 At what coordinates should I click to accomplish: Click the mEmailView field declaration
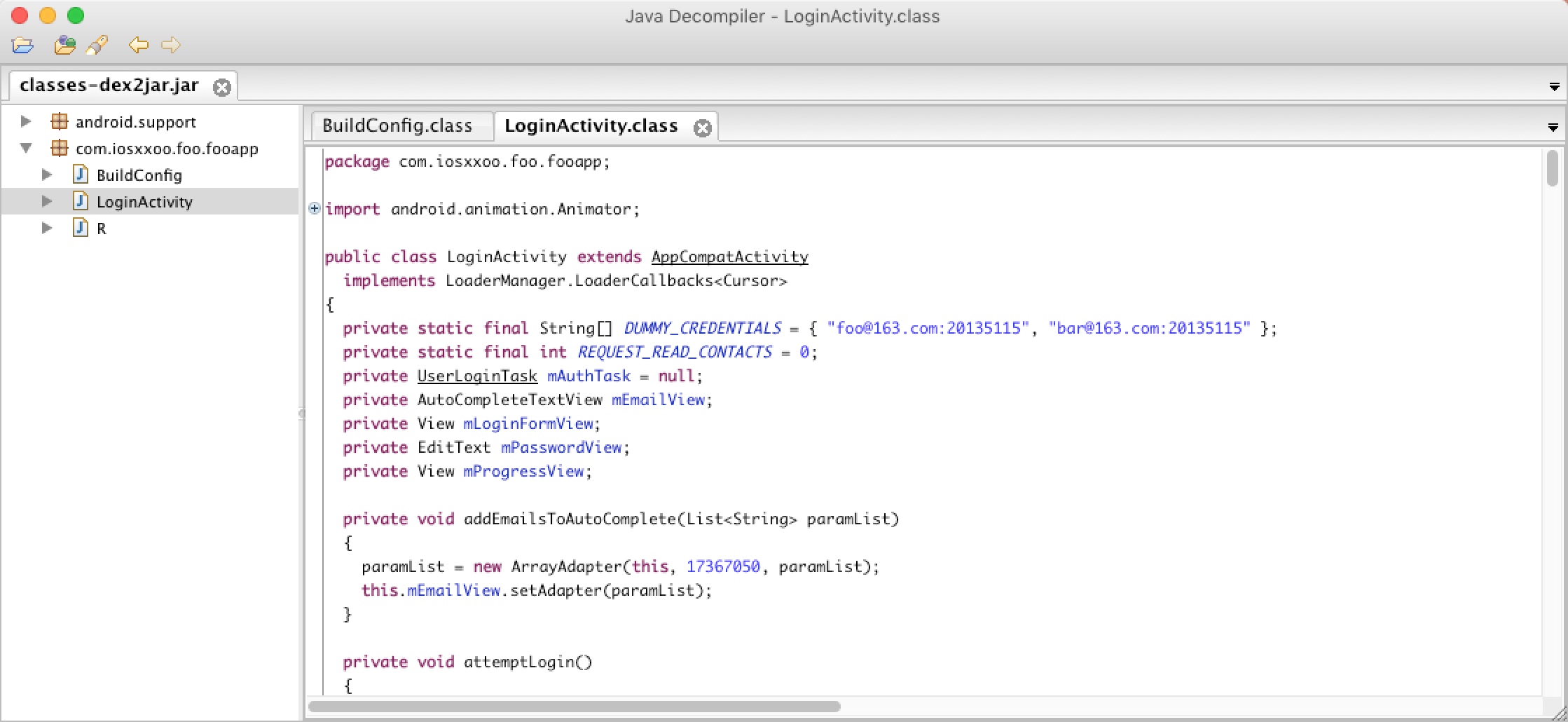click(658, 400)
